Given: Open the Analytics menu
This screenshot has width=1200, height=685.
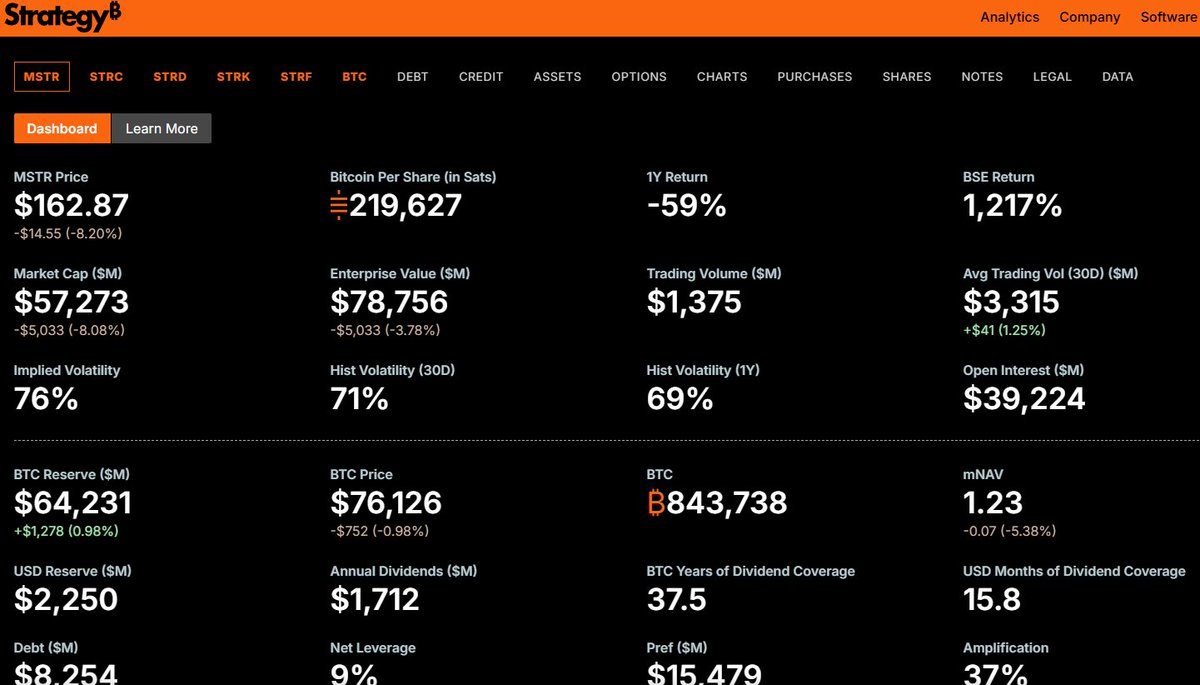Looking at the screenshot, I should coord(1009,17).
